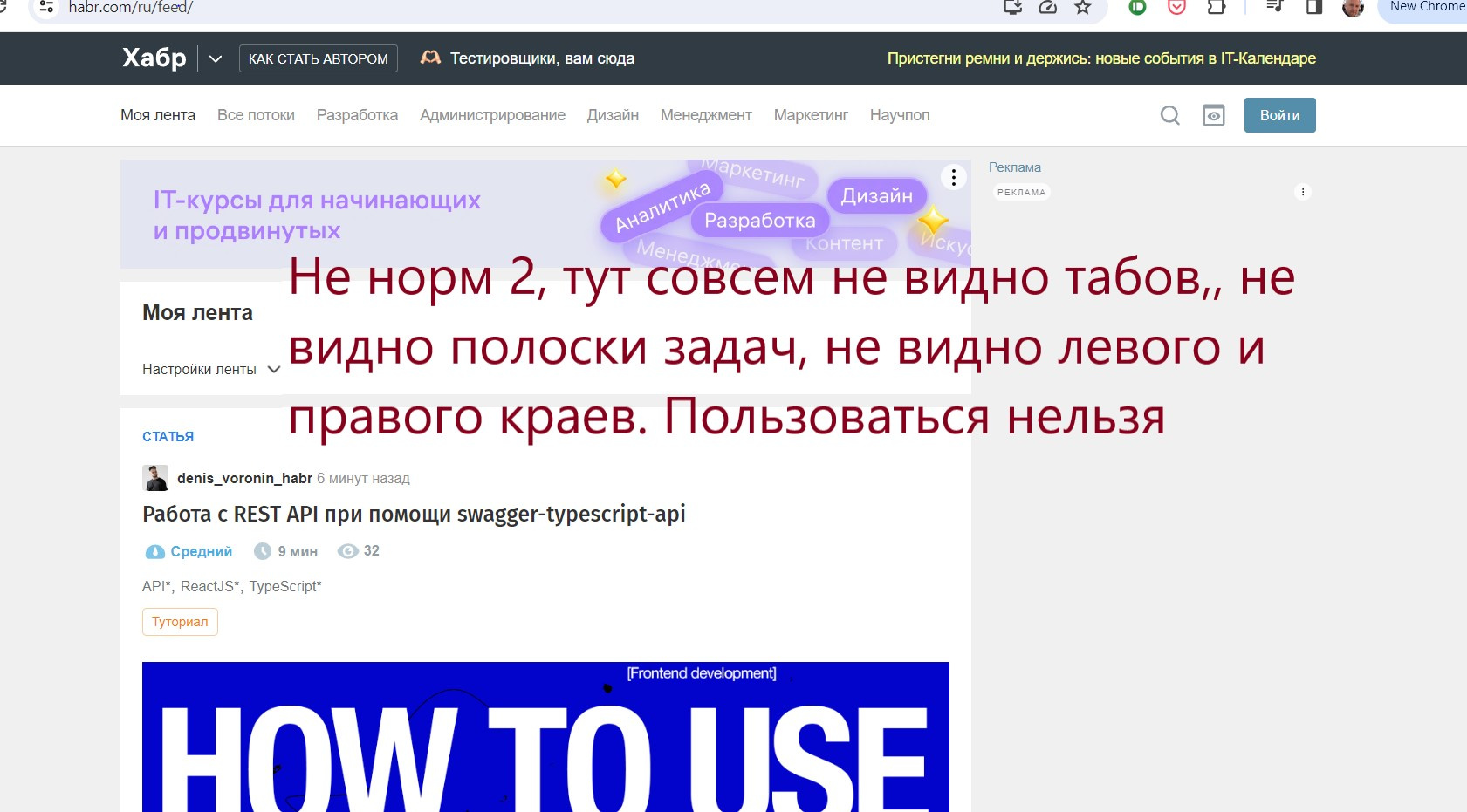
Task: Click the Войти login button
Action: tap(1279, 115)
